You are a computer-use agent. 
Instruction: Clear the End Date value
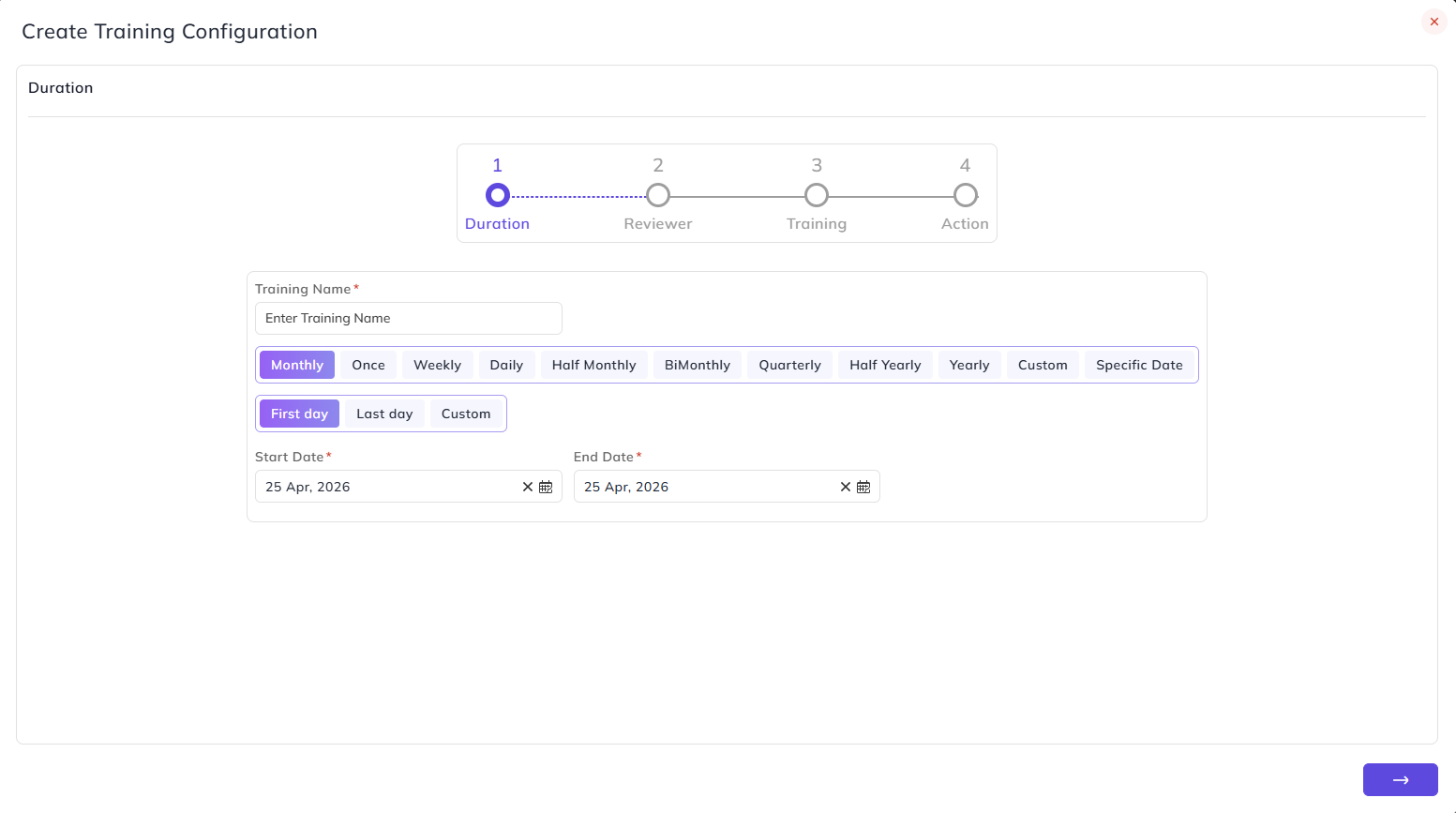(846, 487)
